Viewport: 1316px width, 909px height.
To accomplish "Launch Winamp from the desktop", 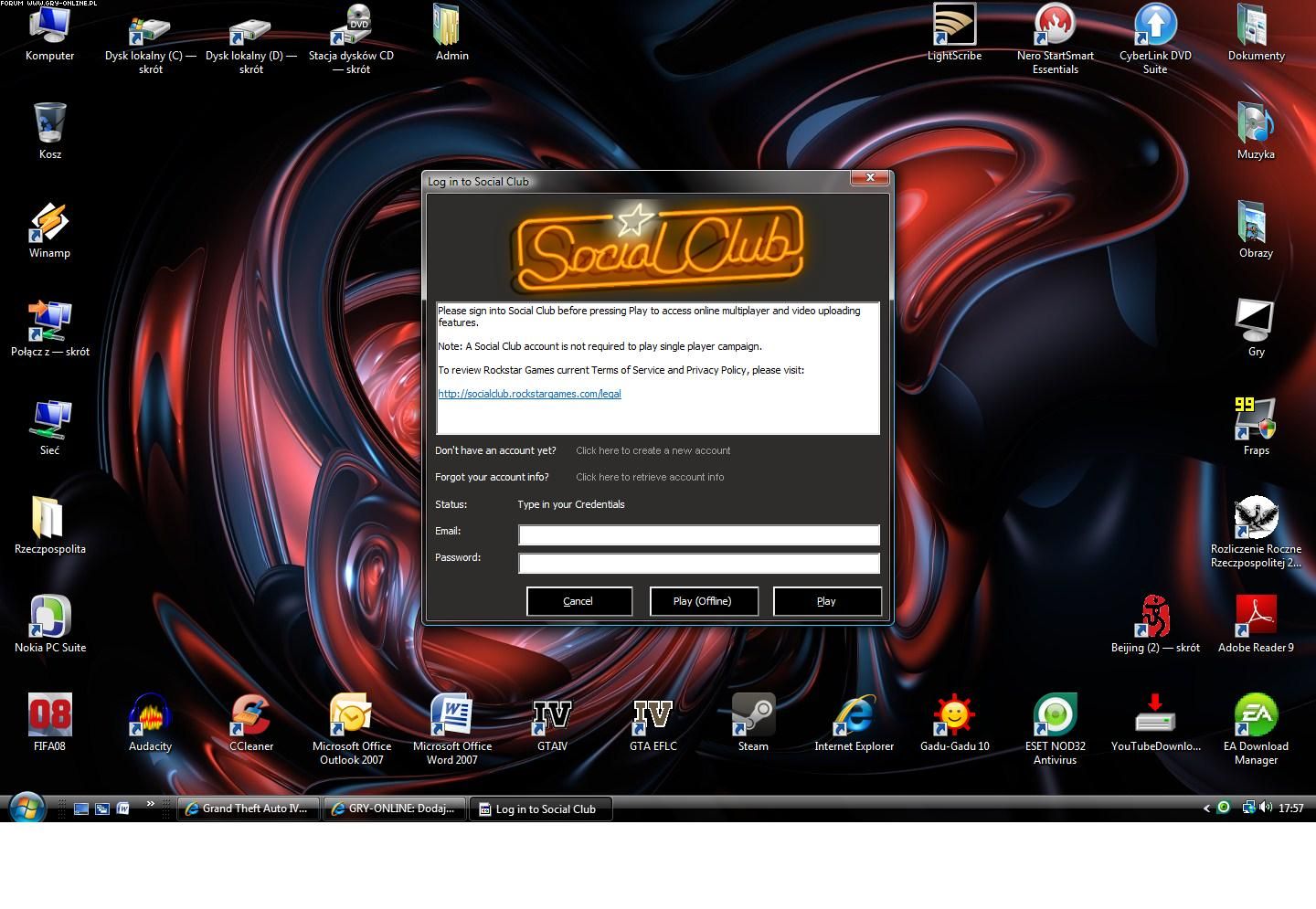I will click(x=49, y=229).
